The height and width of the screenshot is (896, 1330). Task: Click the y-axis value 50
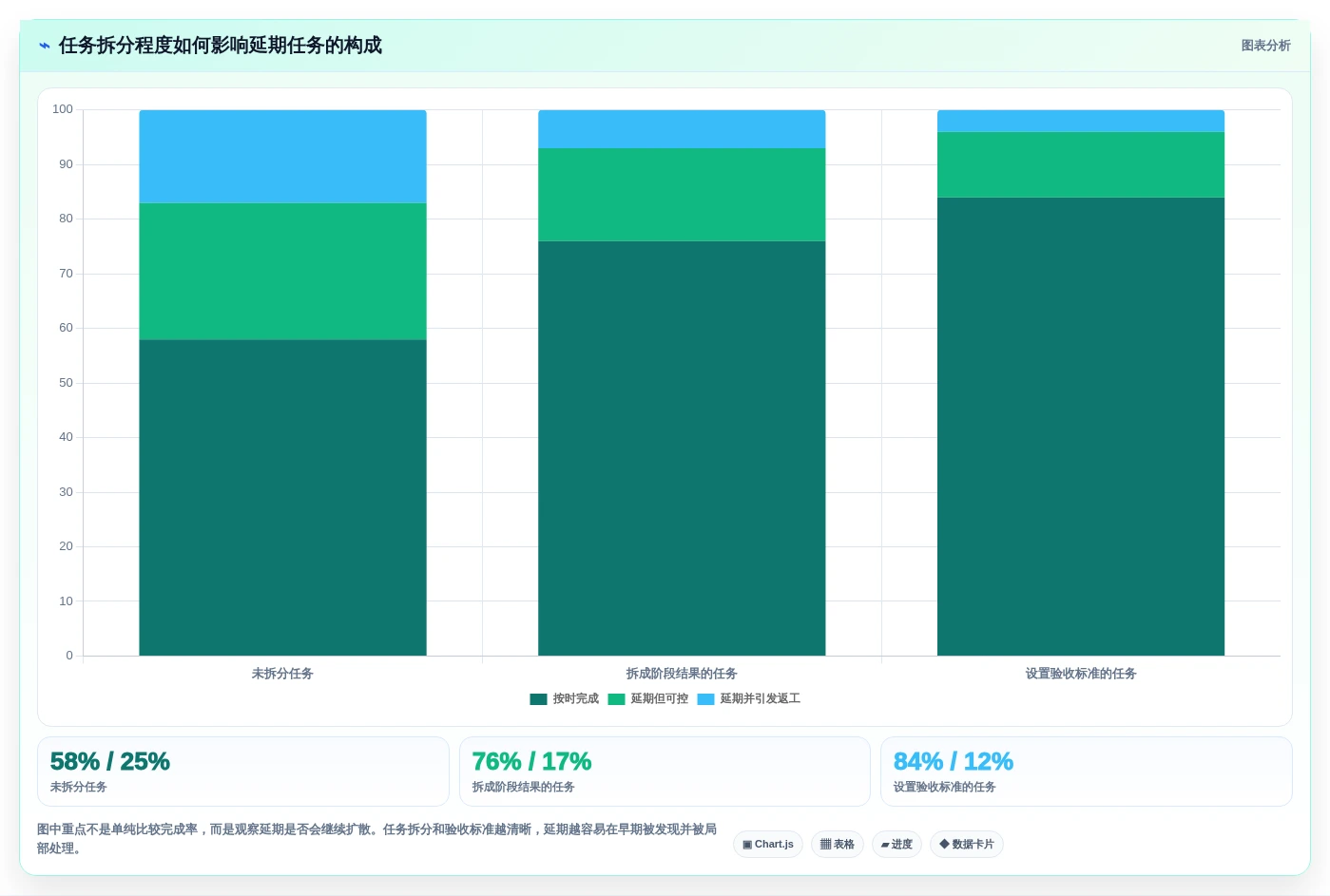[x=66, y=383]
